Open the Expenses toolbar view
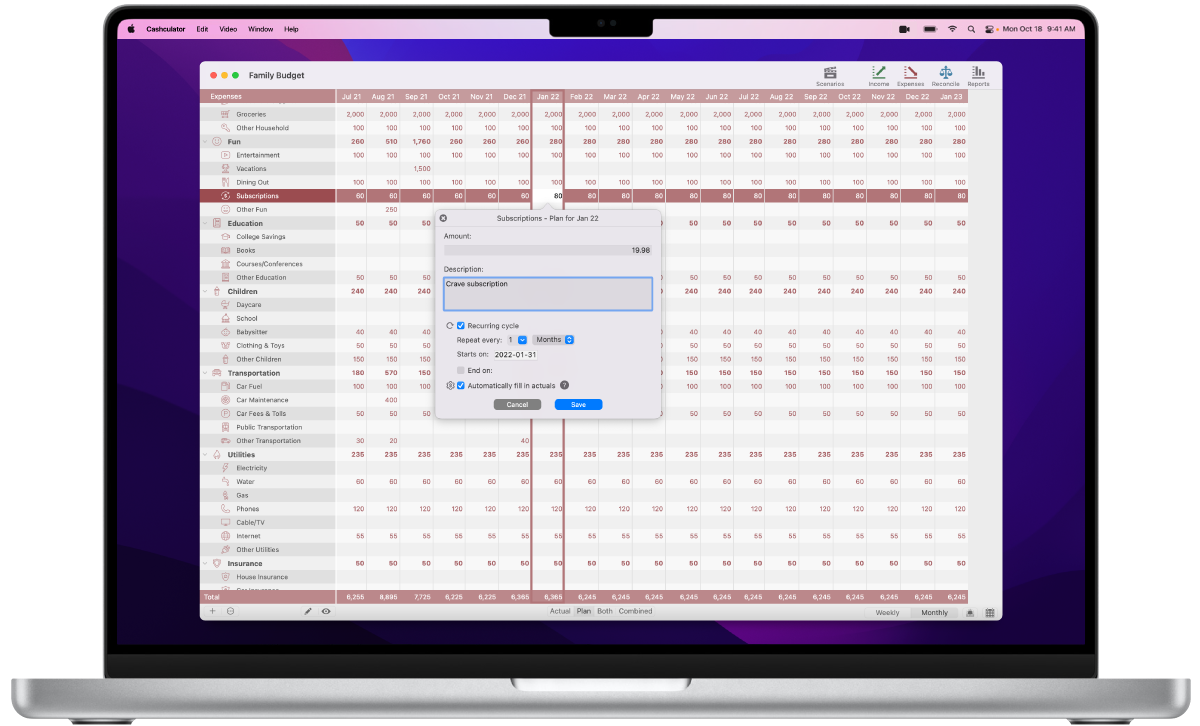The image size is (1200, 726). [x=910, y=75]
